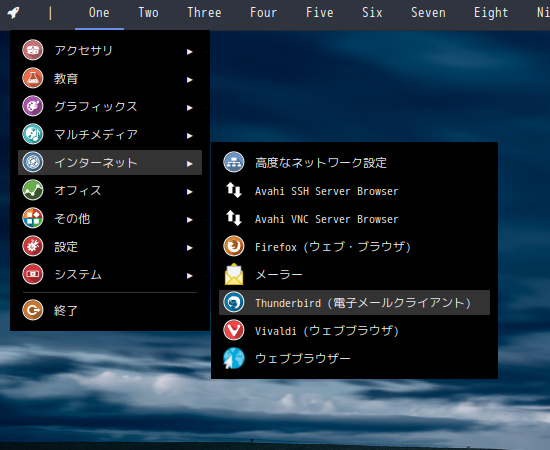Open the 教育 menu label
The height and width of the screenshot is (450, 550).
click(x=66, y=79)
